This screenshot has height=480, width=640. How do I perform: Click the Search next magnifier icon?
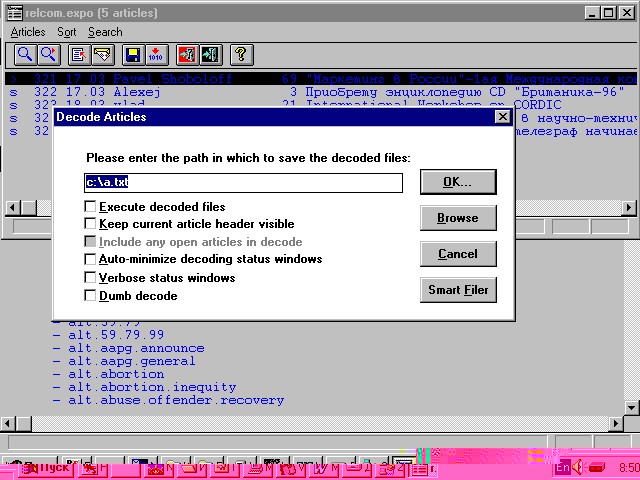[49, 55]
